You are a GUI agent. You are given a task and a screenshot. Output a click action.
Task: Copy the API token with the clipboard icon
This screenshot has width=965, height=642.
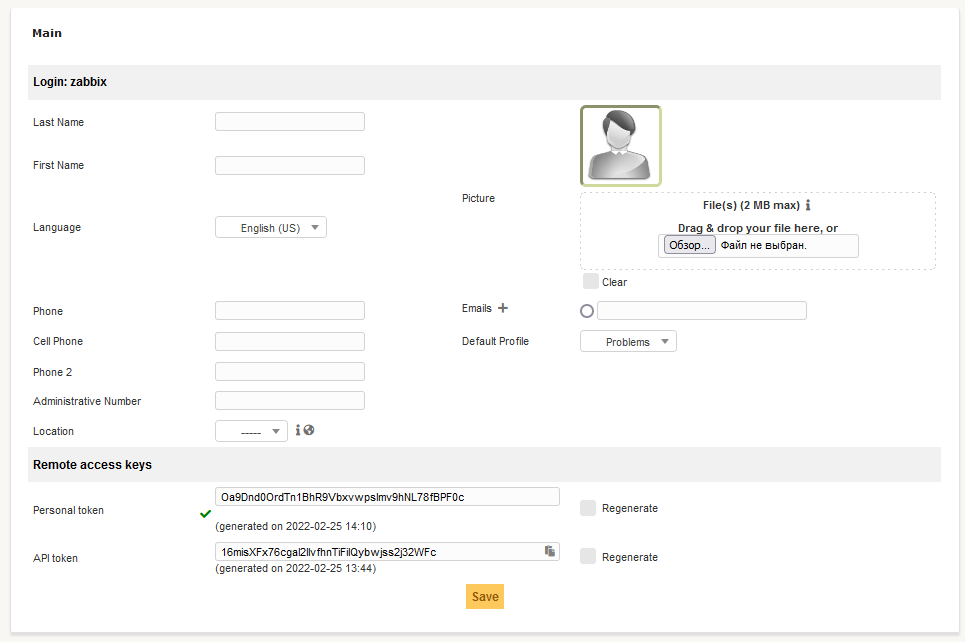[x=549, y=551]
